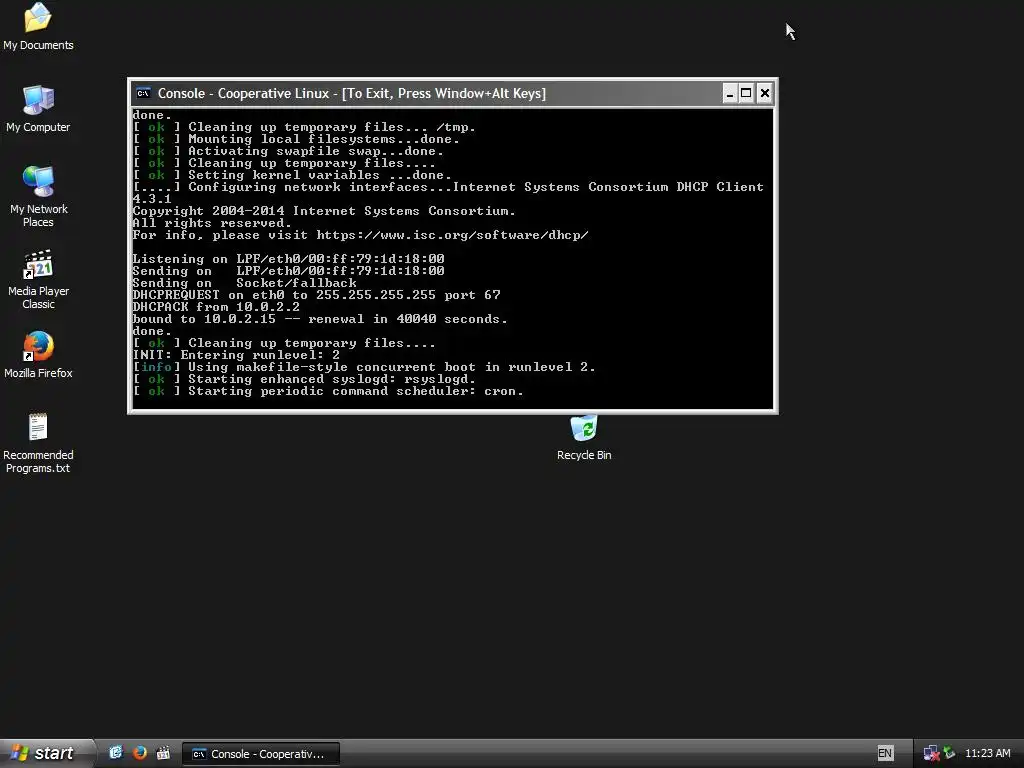The image size is (1024, 768).
Task: Click the 'DHCPACK from 10.0.2.2' line
Action: tap(216, 307)
